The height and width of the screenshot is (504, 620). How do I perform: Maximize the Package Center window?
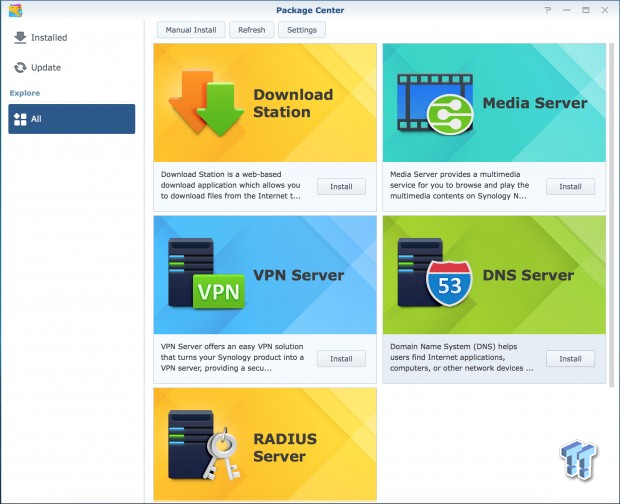click(x=586, y=10)
